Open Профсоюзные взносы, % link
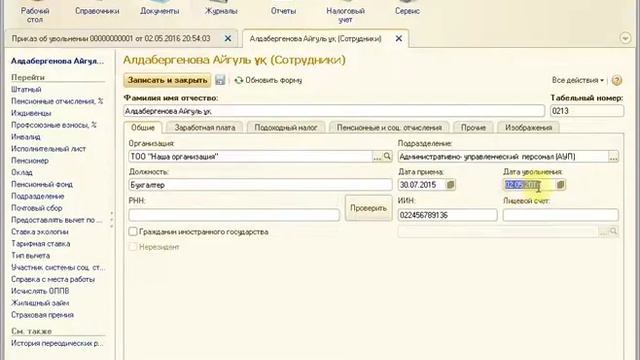The image size is (640, 360). (53, 124)
